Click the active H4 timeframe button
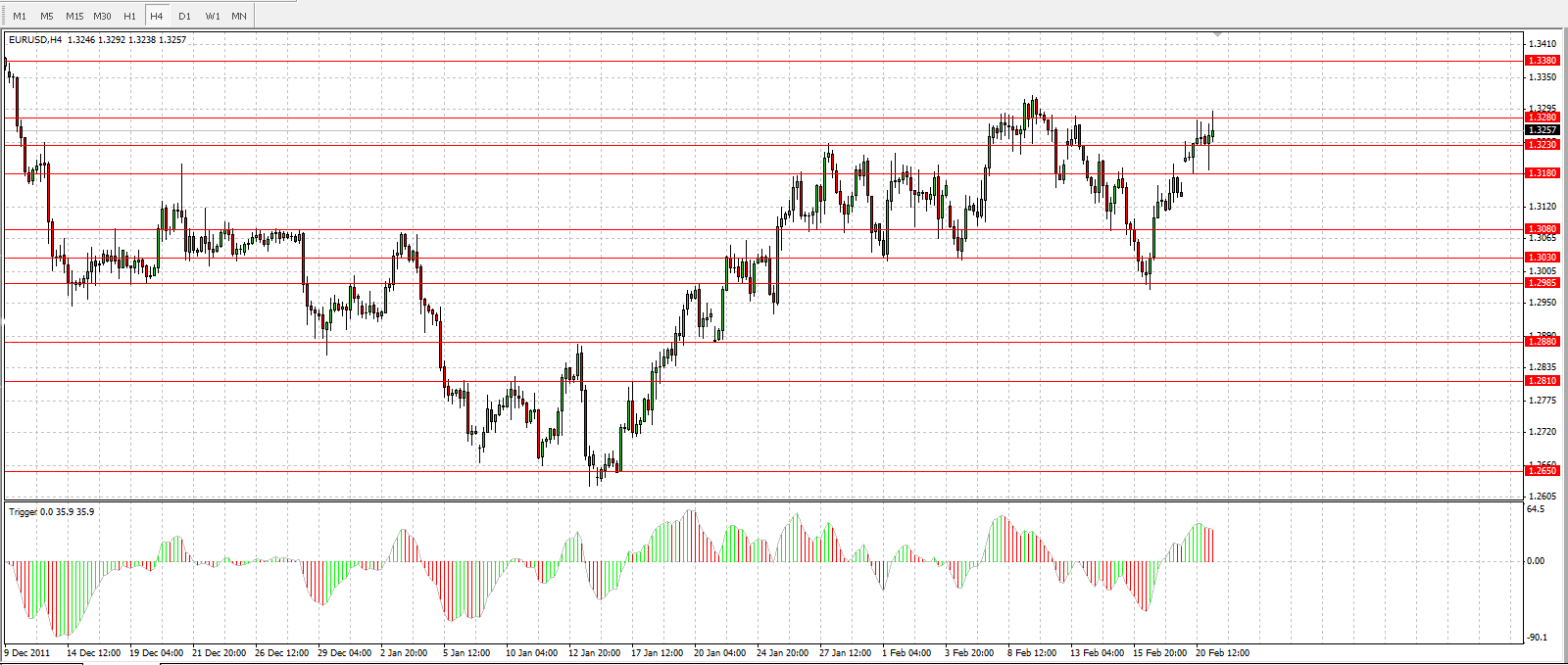This screenshot has height=665, width=1568. tap(157, 16)
